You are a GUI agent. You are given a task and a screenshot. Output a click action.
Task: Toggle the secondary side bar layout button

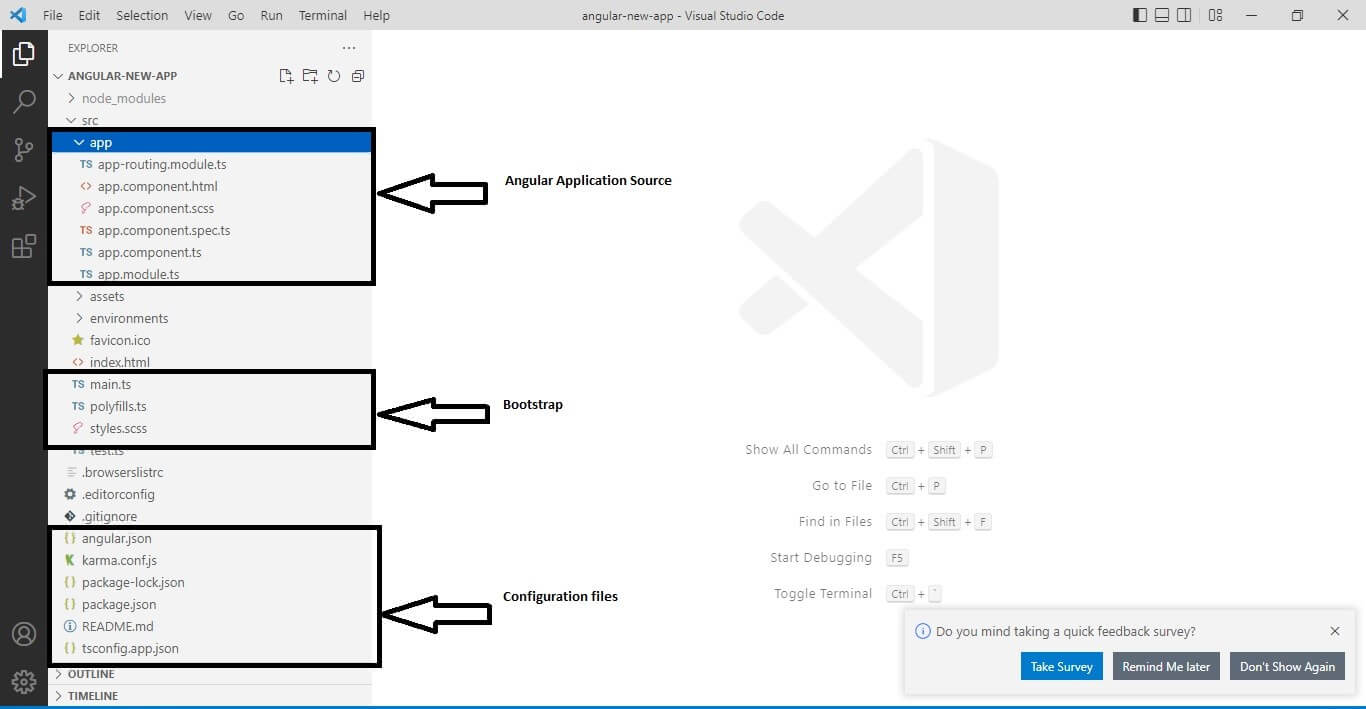1184,15
